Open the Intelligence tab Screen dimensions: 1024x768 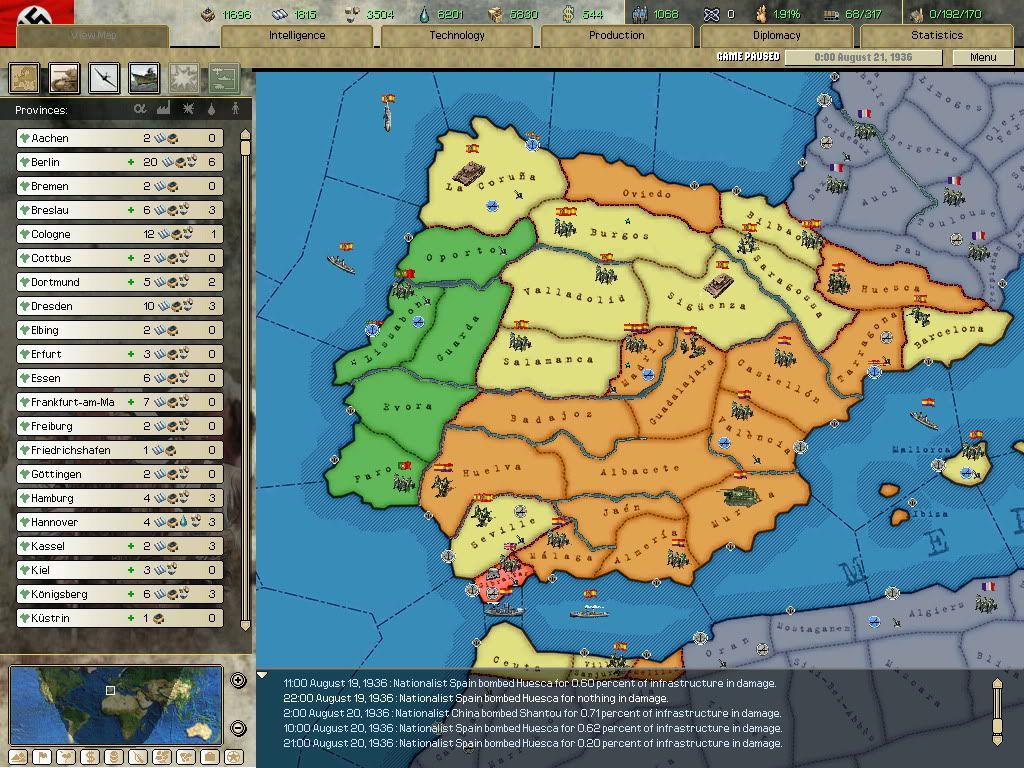(297, 35)
